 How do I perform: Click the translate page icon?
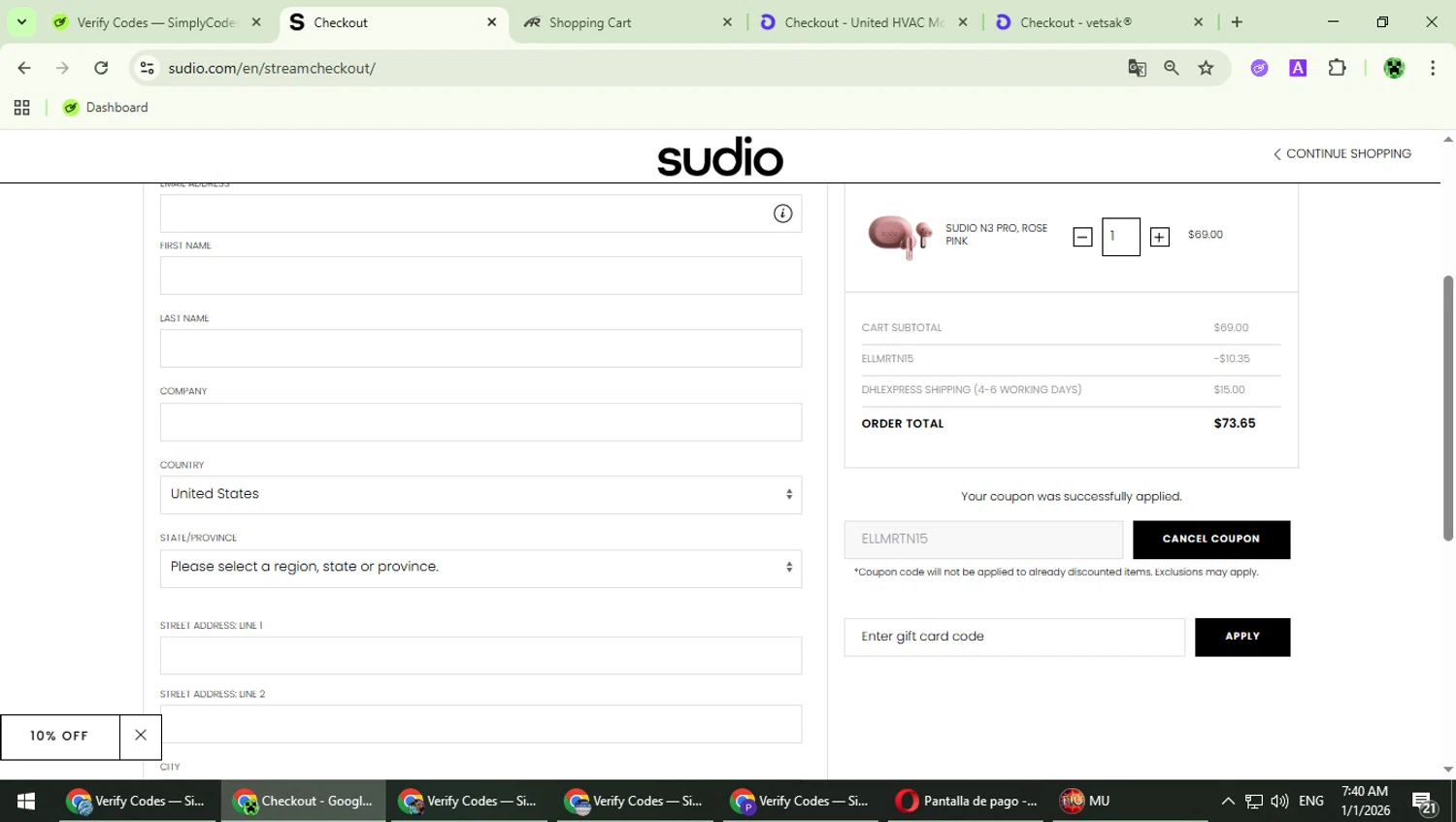point(1137,68)
